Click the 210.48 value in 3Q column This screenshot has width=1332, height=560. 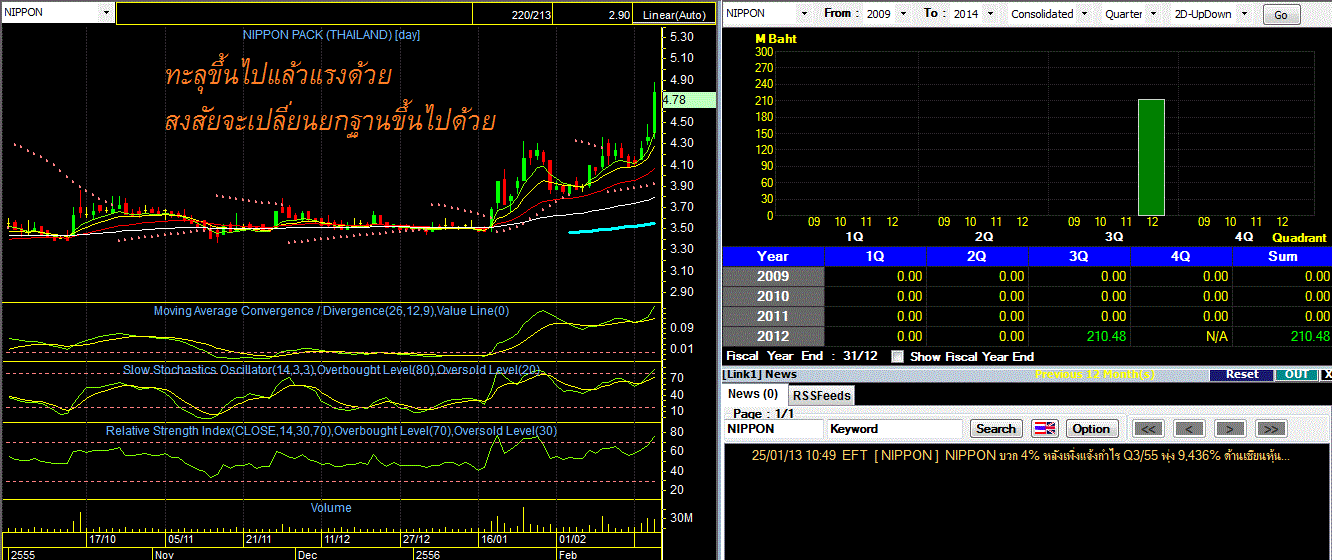point(1106,337)
